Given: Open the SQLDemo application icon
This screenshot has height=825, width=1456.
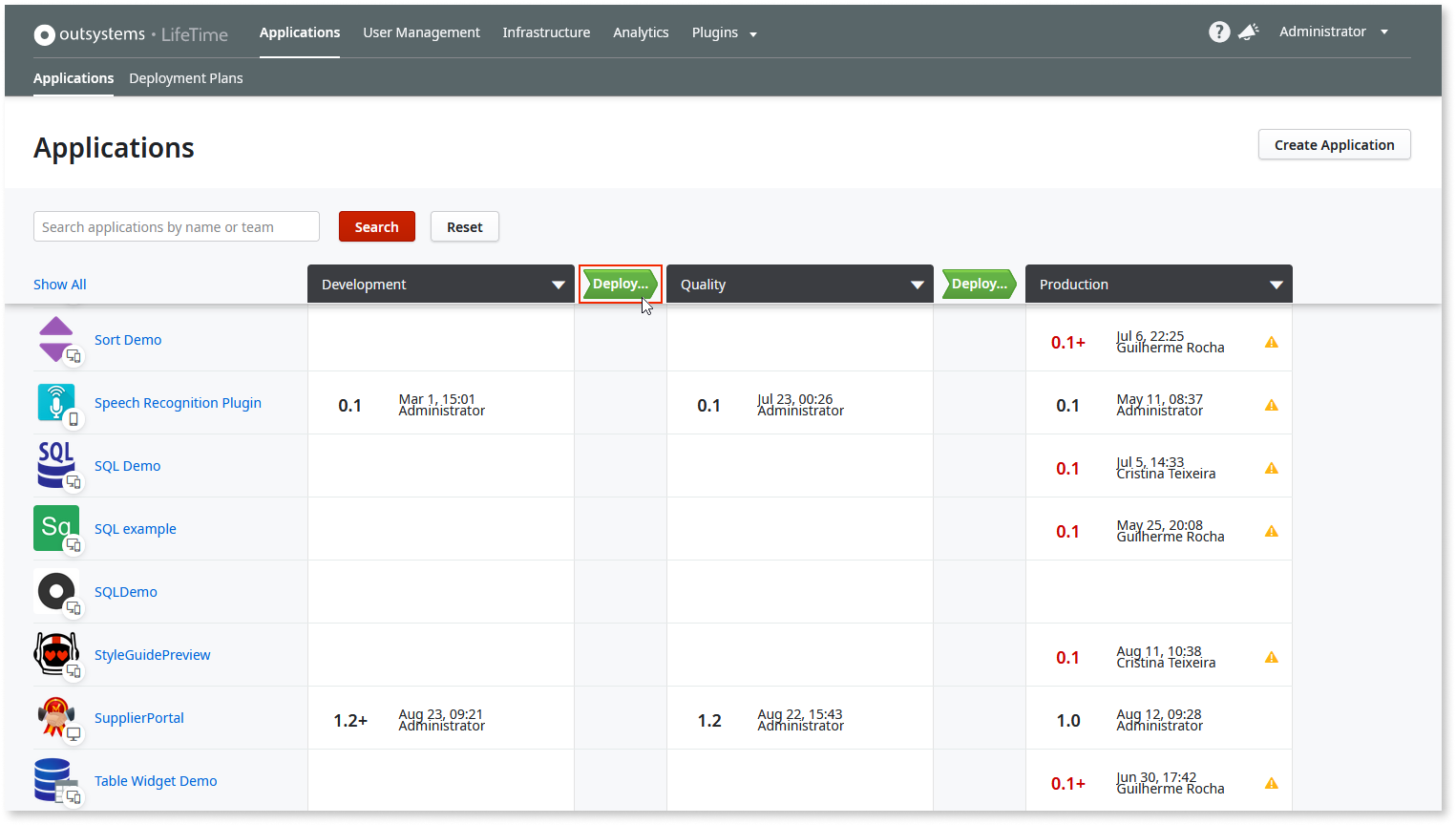Looking at the screenshot, I should (56, 591).
